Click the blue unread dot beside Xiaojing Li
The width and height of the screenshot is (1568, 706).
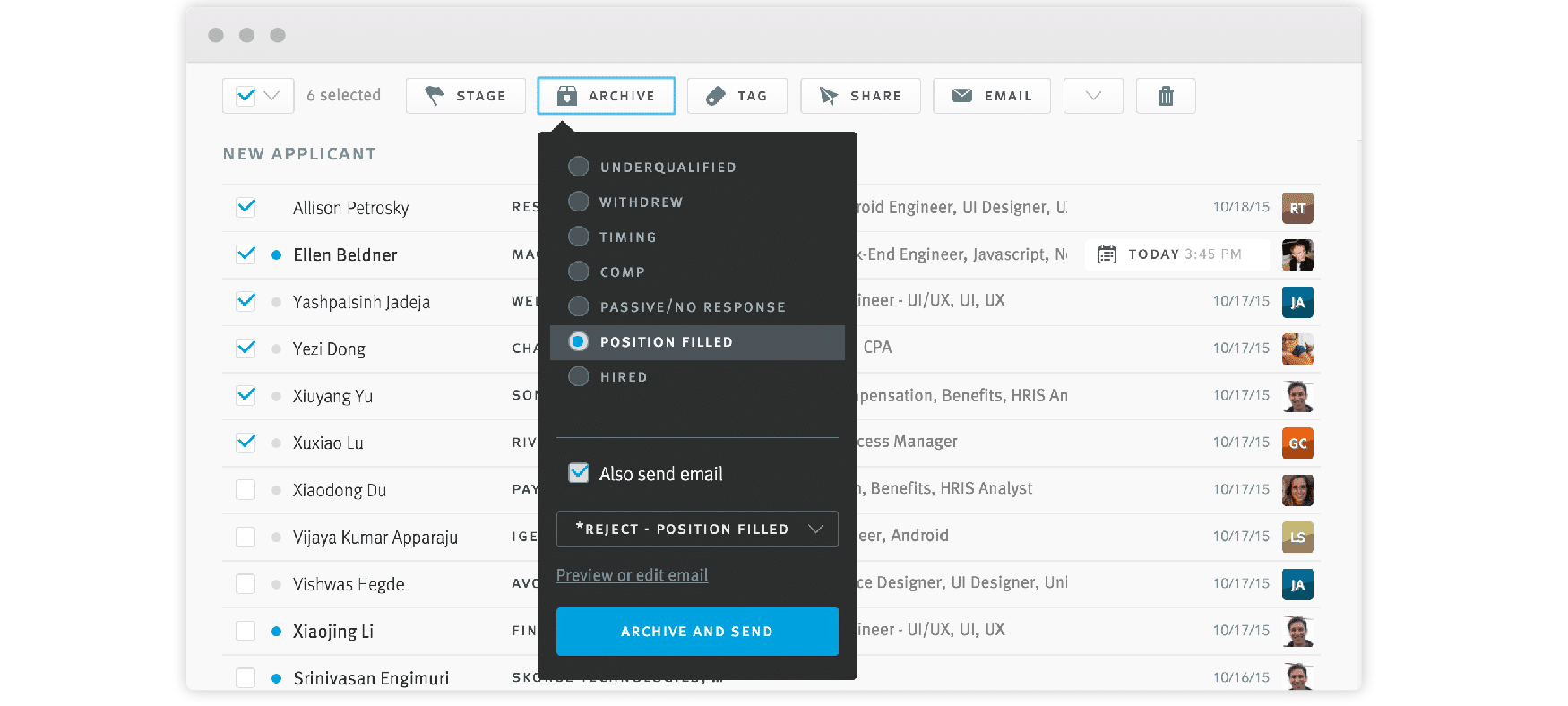276,632
